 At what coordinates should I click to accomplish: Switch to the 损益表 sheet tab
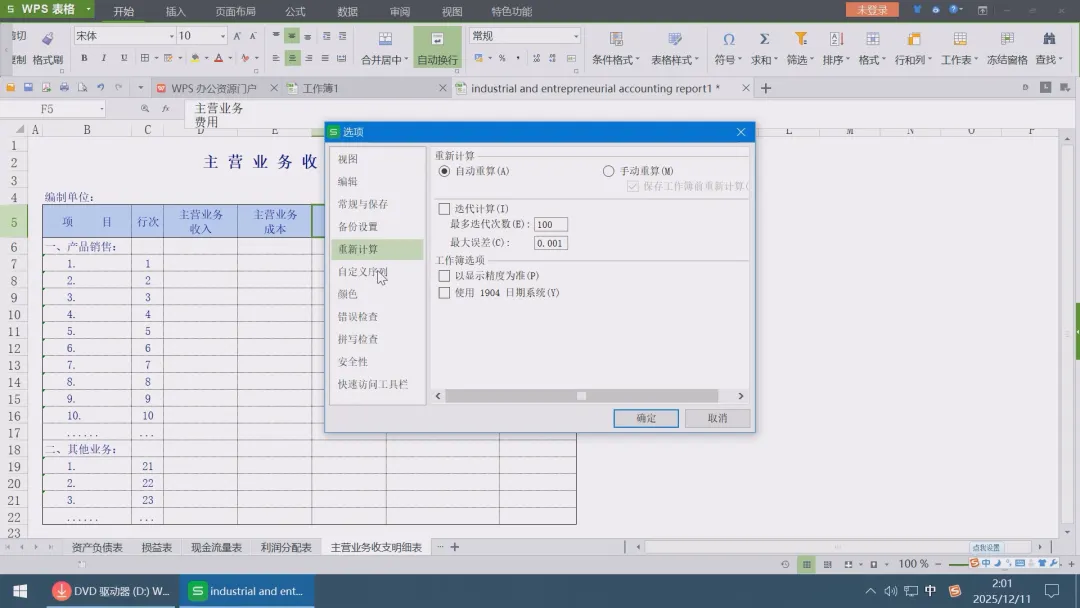pyautogui.click(x=156, y=547)
